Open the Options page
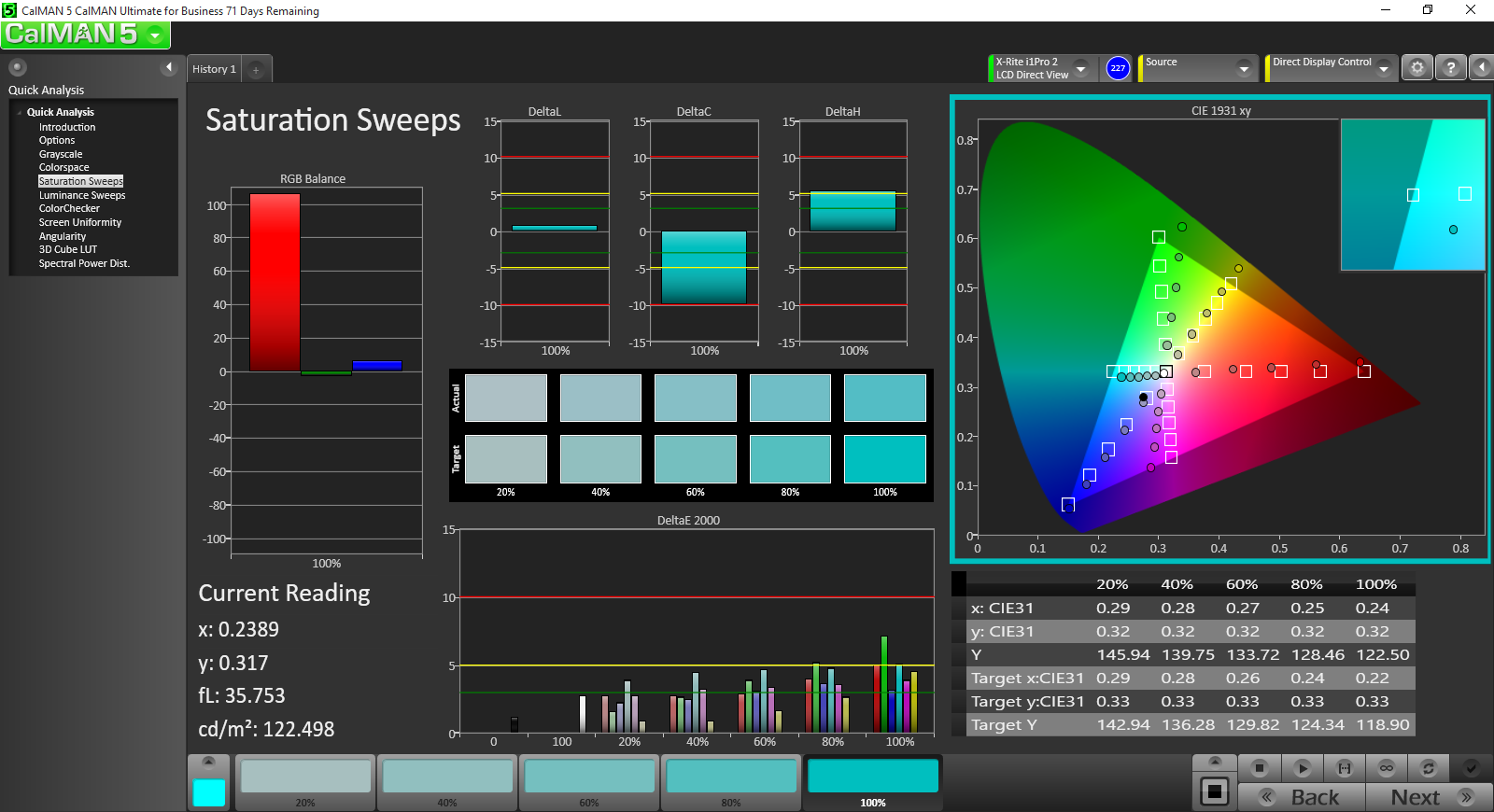 (57, 140)
